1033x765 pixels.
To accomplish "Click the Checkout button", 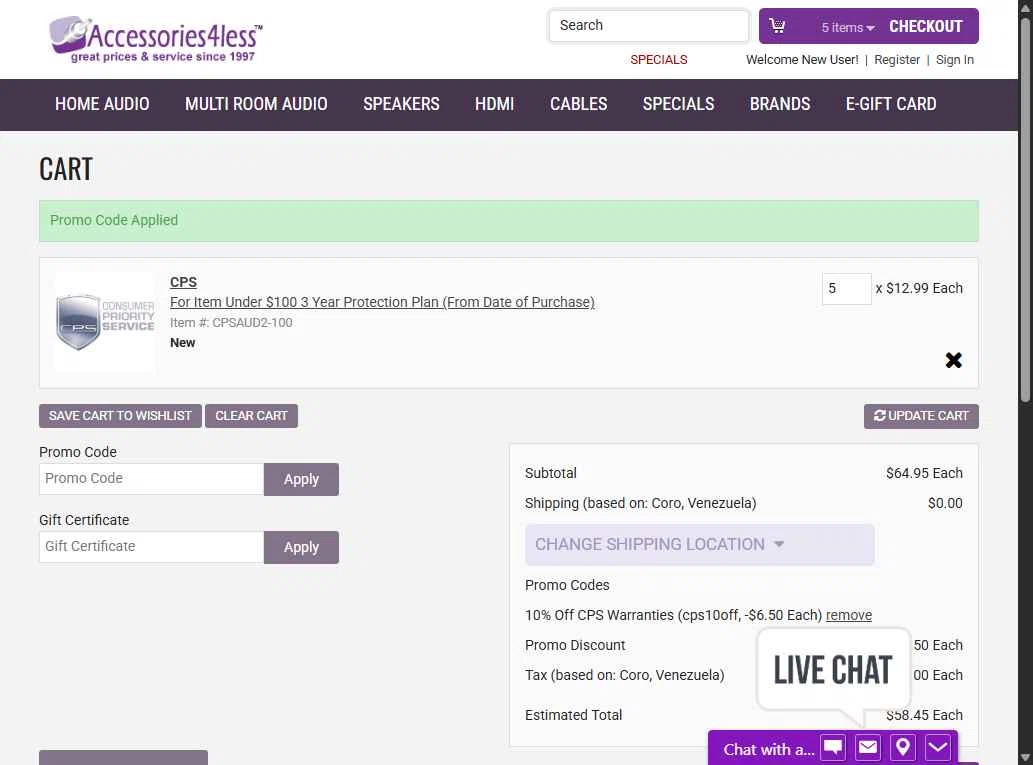I will point(926,26).
